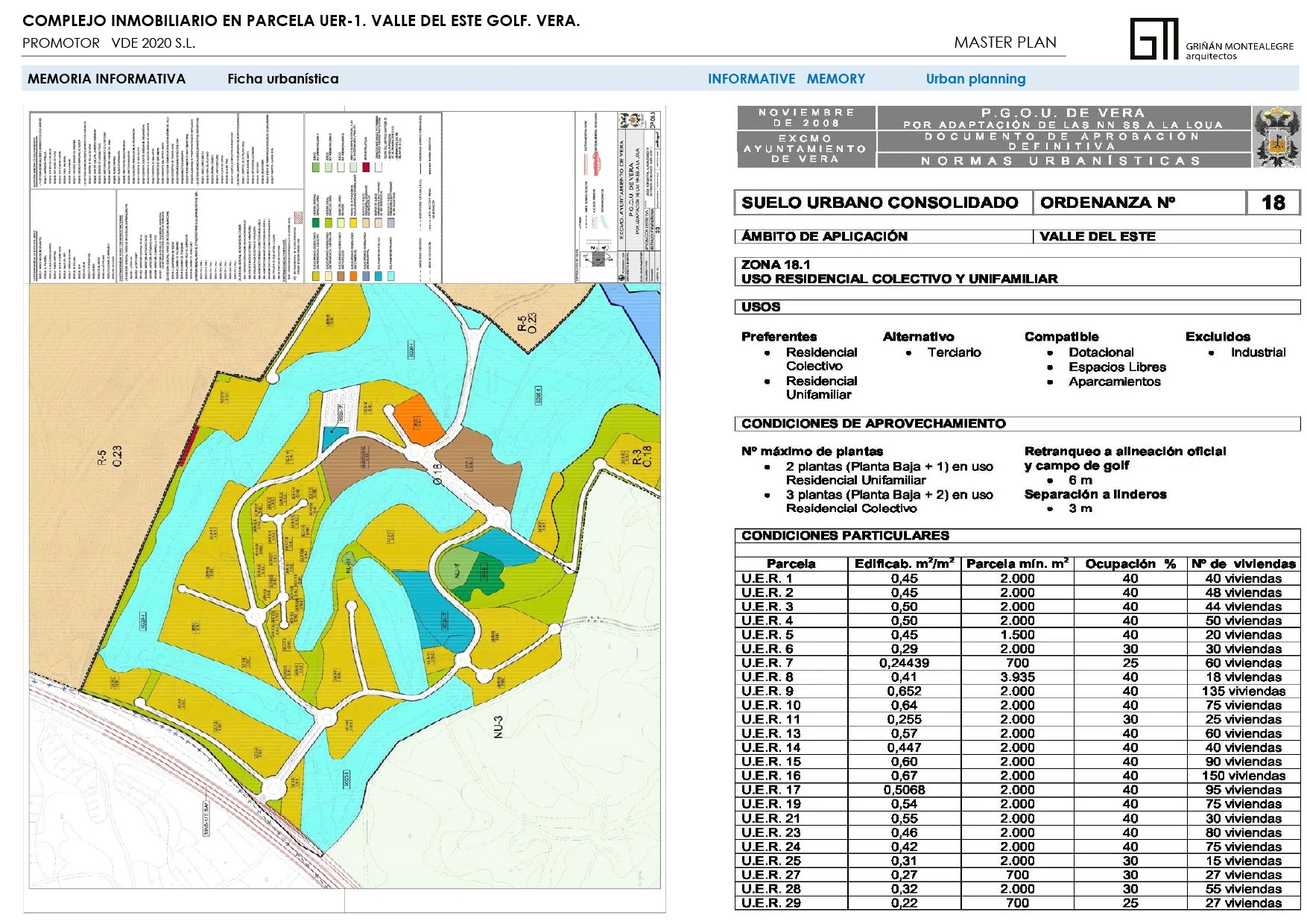Click the 'NORMAS URBANÍSTICAS' banner
Image resolution: width=1307 pixels, height=924 pixels.
(1063, 161)
